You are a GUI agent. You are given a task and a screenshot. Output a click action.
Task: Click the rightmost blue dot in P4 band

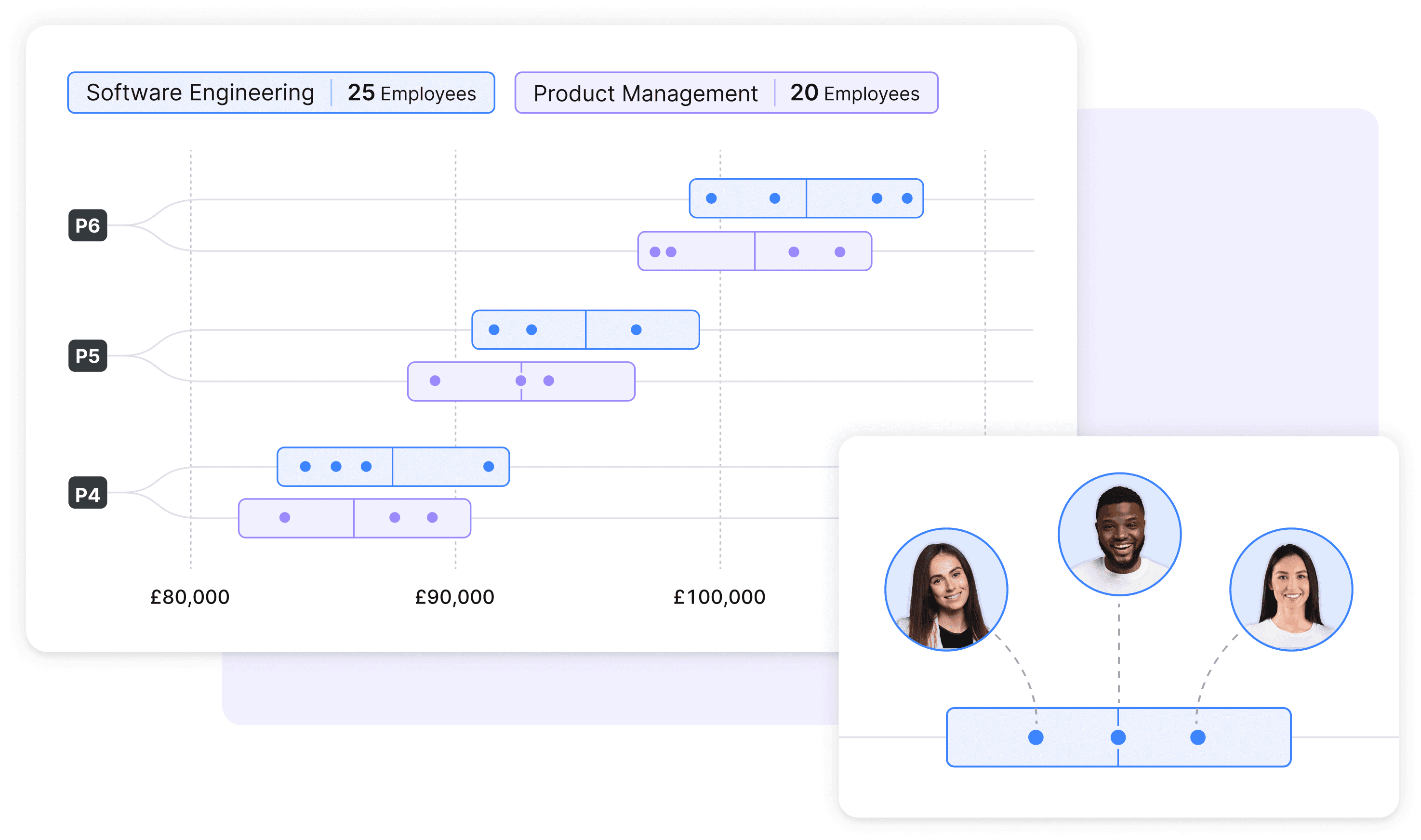point(489,466)
